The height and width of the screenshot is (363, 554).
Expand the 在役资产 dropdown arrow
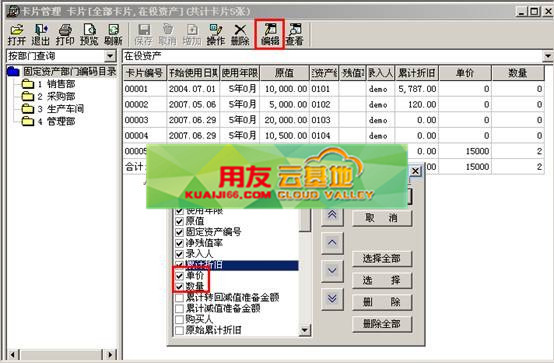coord(548,56)
